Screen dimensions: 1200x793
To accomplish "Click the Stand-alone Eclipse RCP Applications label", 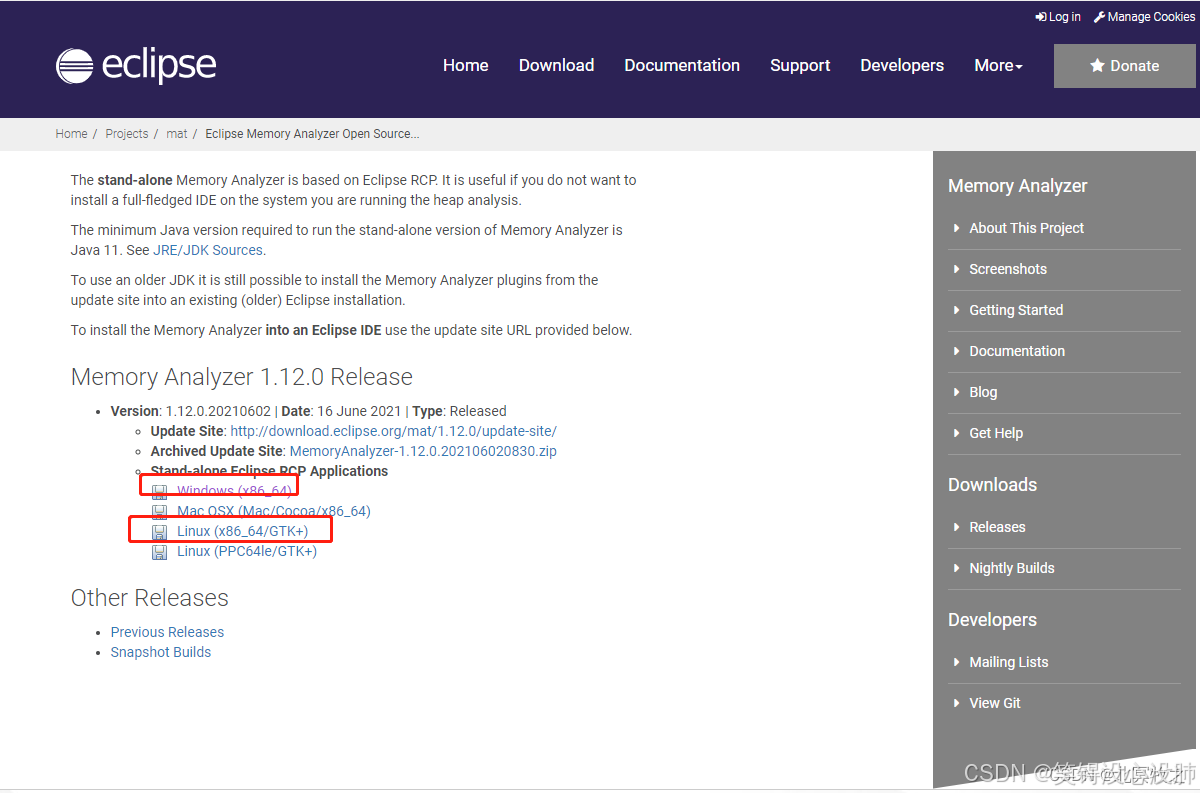I will pyautogui.click(x=269, y=471).
